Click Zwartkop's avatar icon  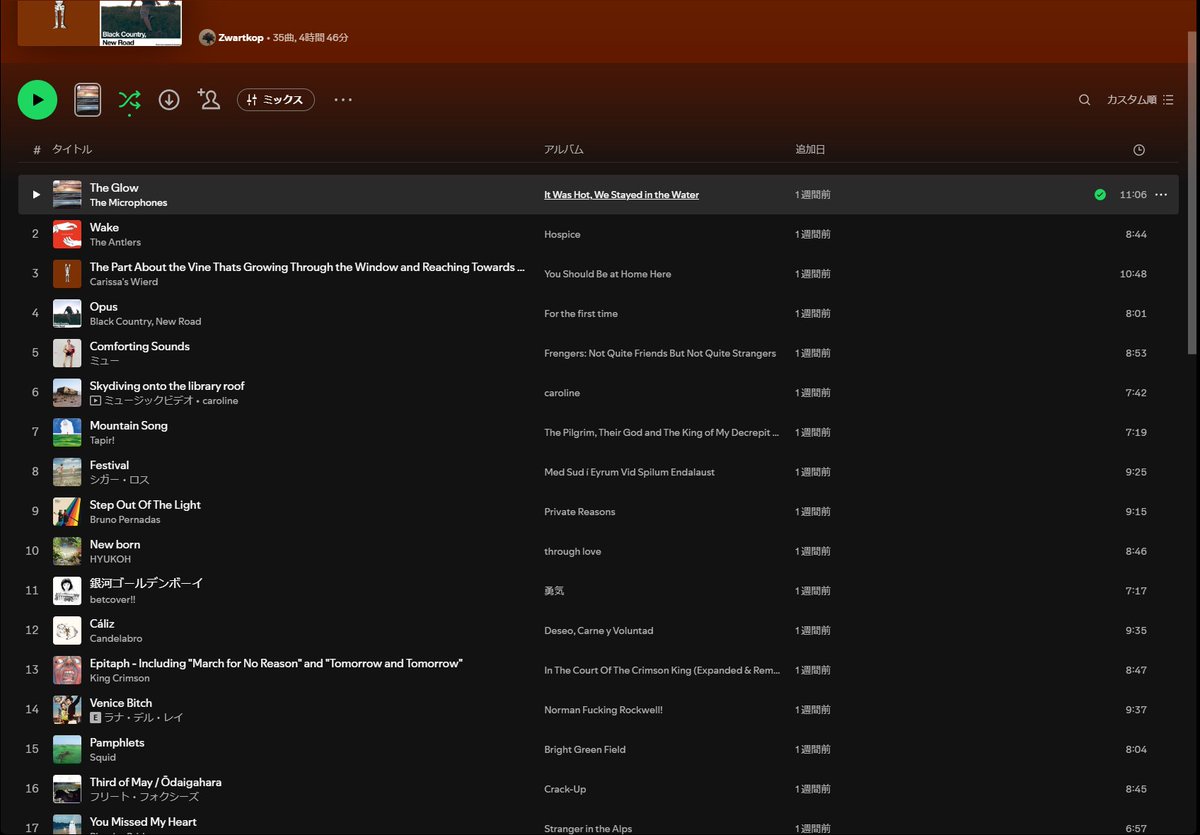pos(207,37)
